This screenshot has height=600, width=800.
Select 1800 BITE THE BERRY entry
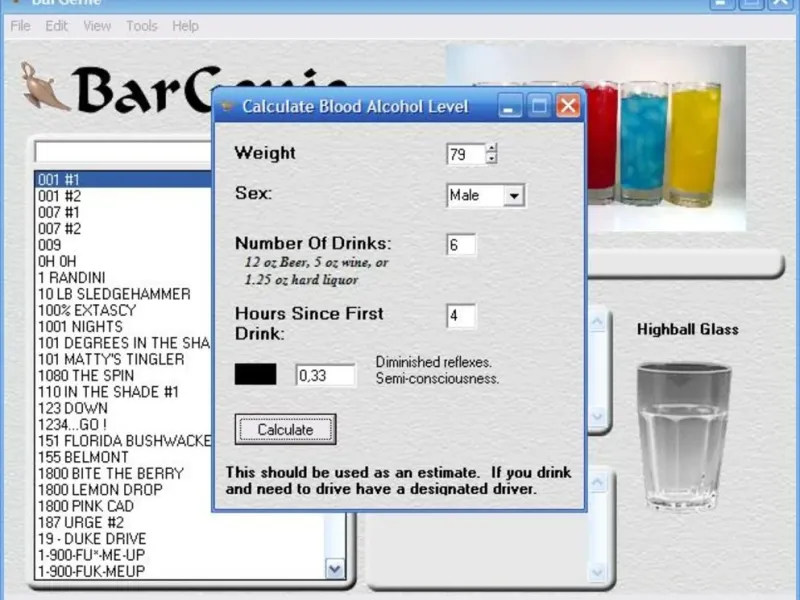pyautogui.click(x=123, y=473)
